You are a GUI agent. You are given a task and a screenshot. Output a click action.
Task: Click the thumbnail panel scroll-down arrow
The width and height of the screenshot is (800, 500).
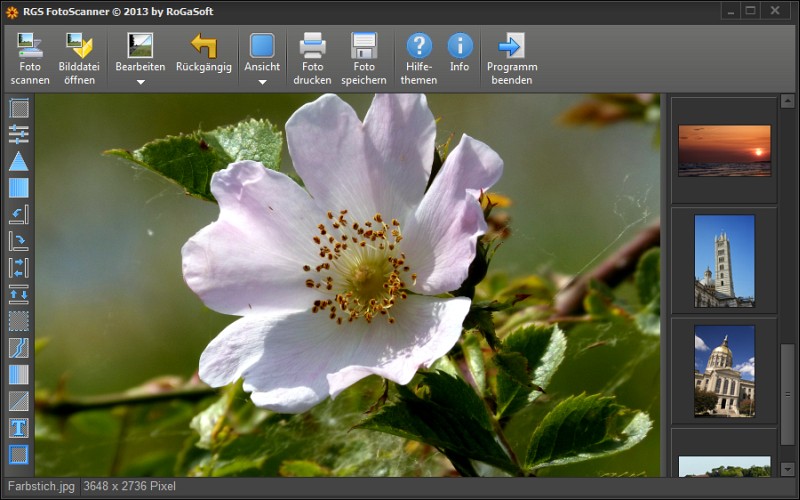788,468
